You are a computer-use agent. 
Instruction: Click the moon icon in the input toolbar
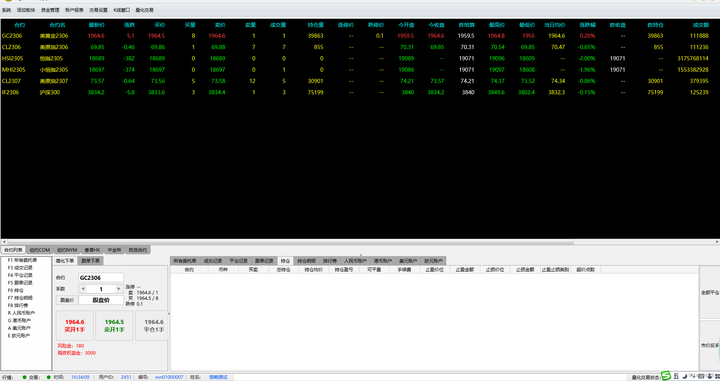tap(684, 376)
